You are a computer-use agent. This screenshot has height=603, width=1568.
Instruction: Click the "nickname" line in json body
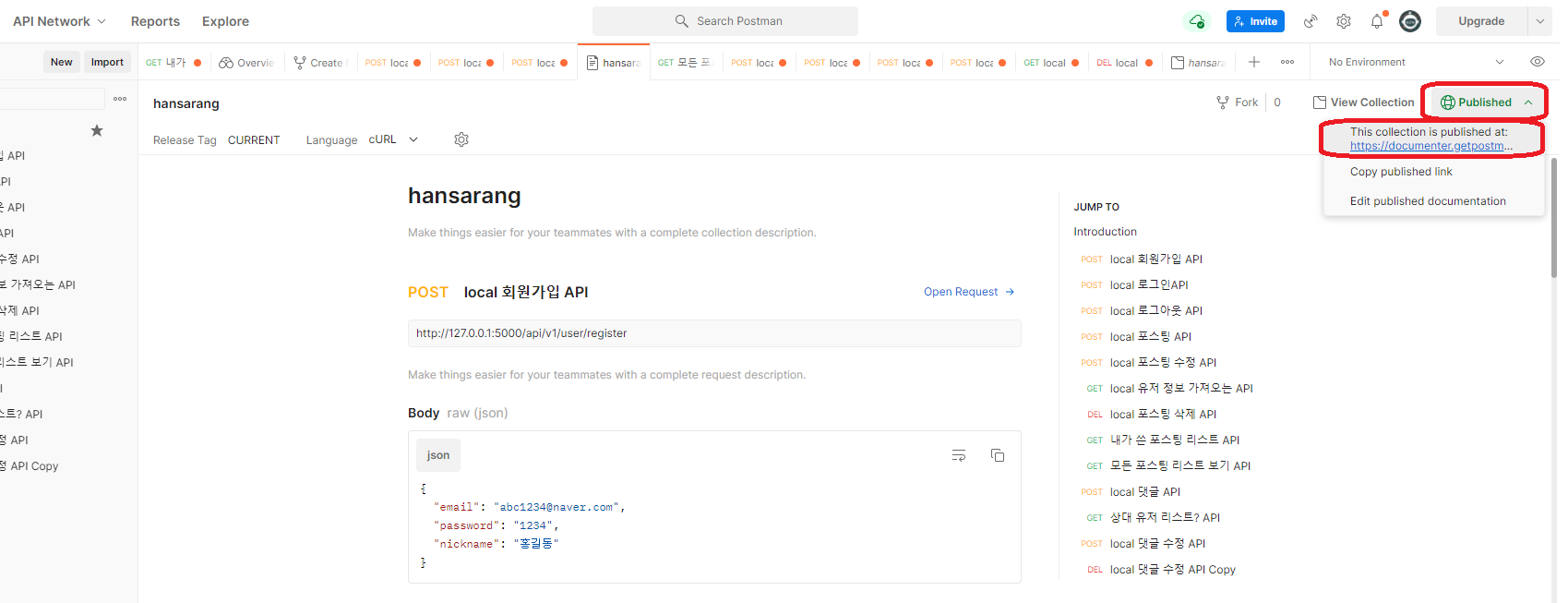pyautogui.click(x=497, y=544)
